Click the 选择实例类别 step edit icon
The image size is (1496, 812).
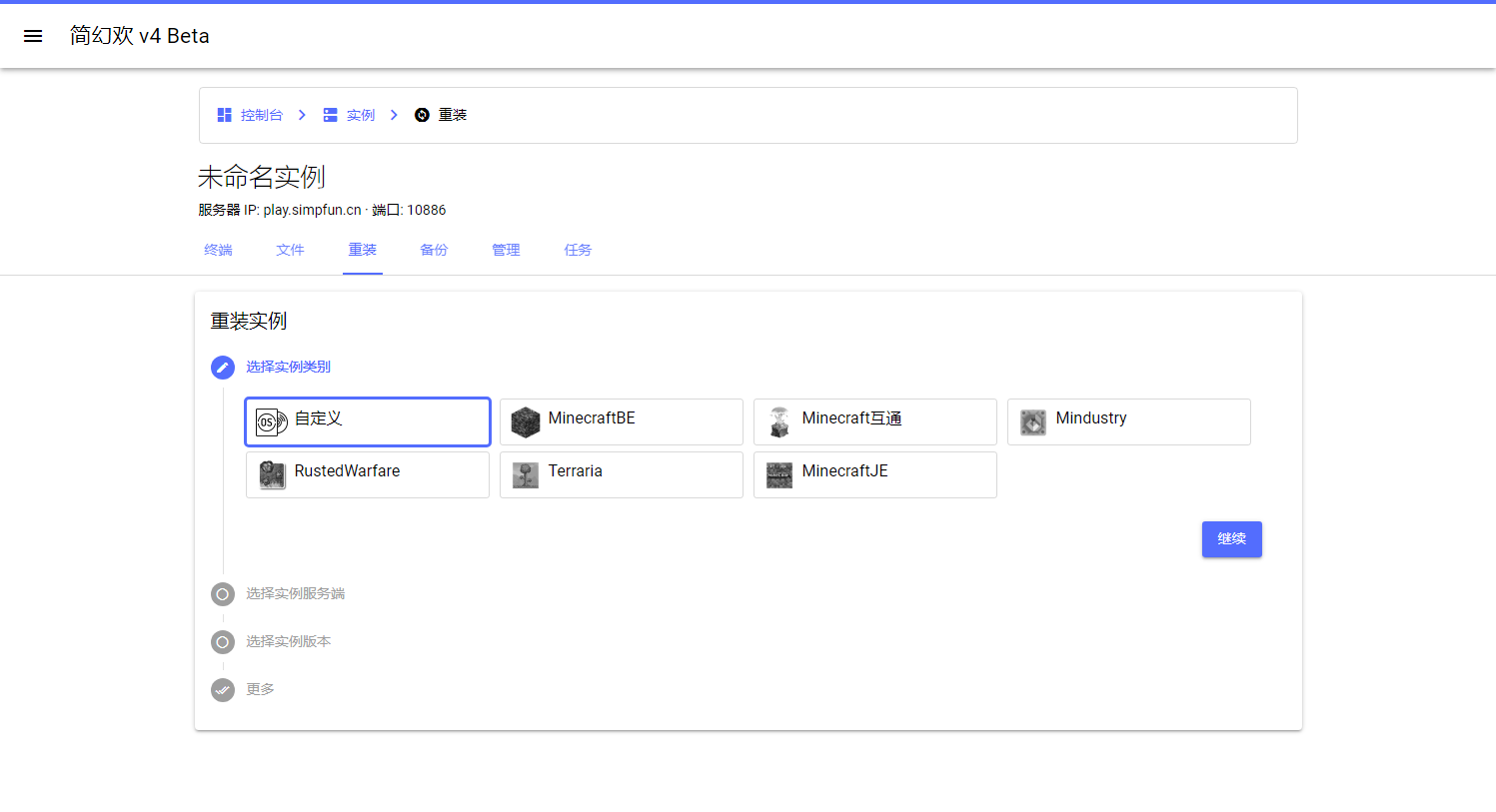click(x=223, y=368)
